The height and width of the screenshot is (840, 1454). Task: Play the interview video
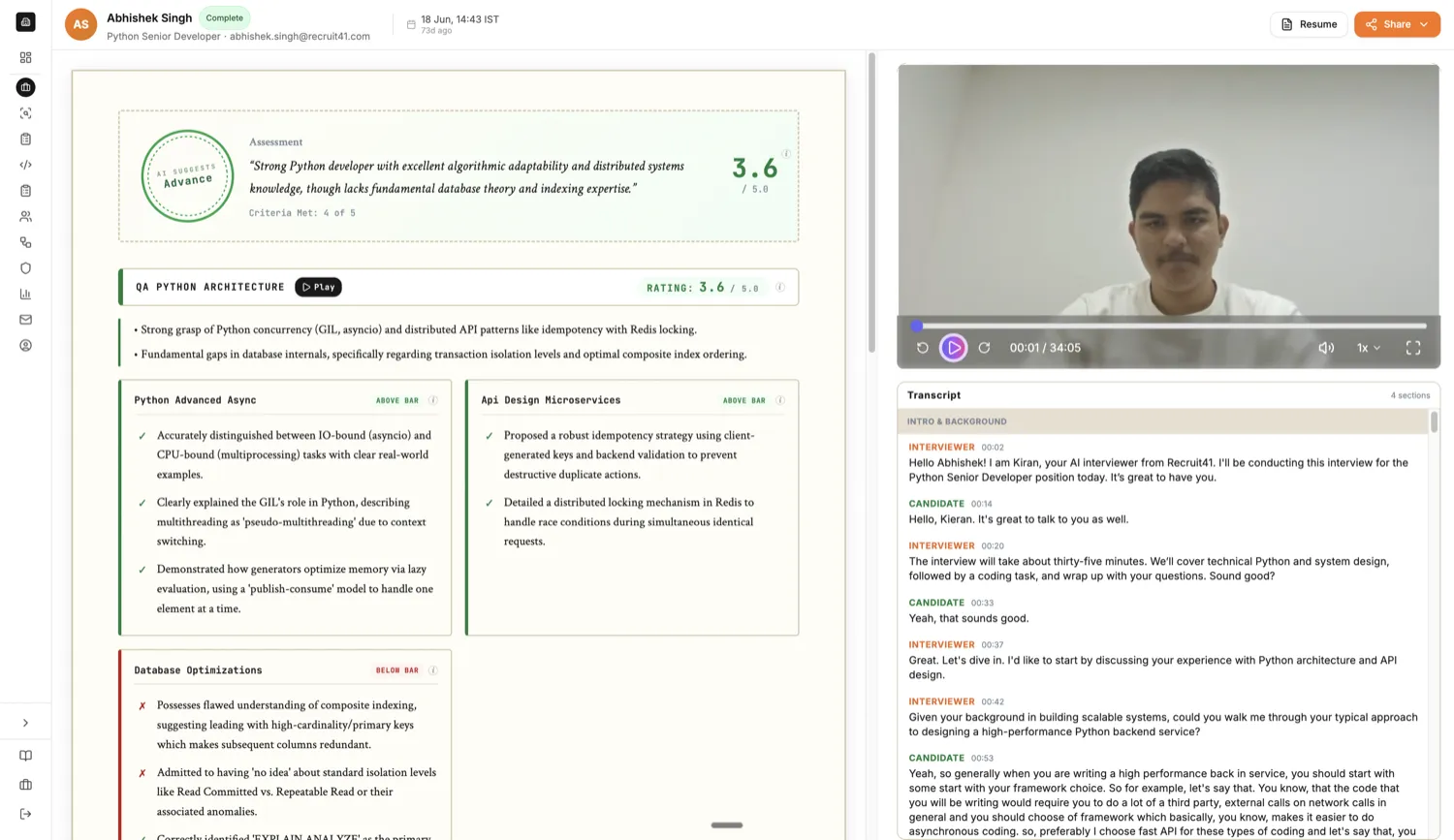(x=954, y=348)
